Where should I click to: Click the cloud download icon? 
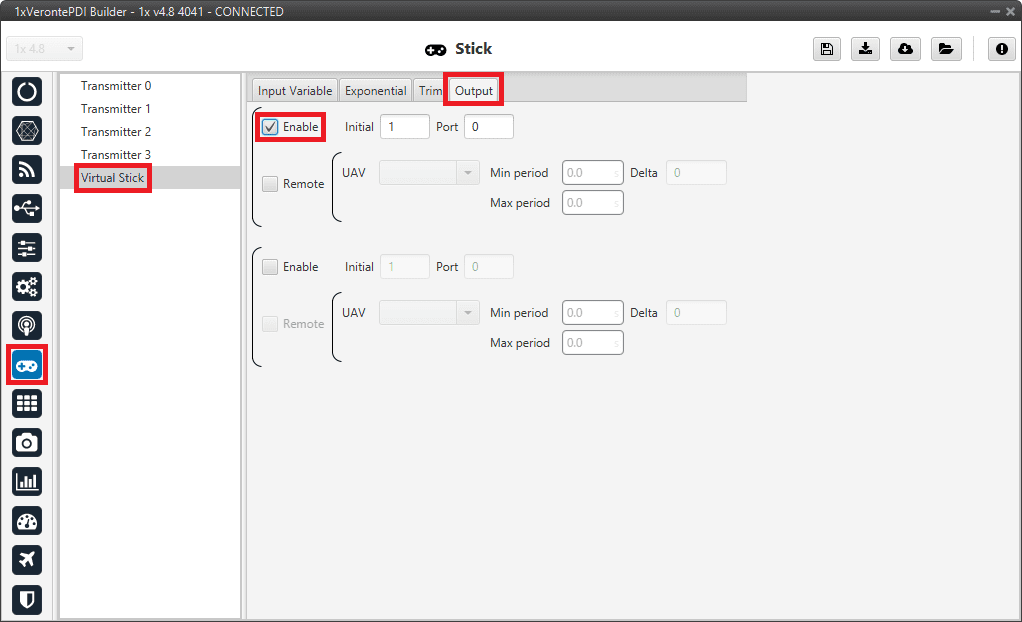905,49
